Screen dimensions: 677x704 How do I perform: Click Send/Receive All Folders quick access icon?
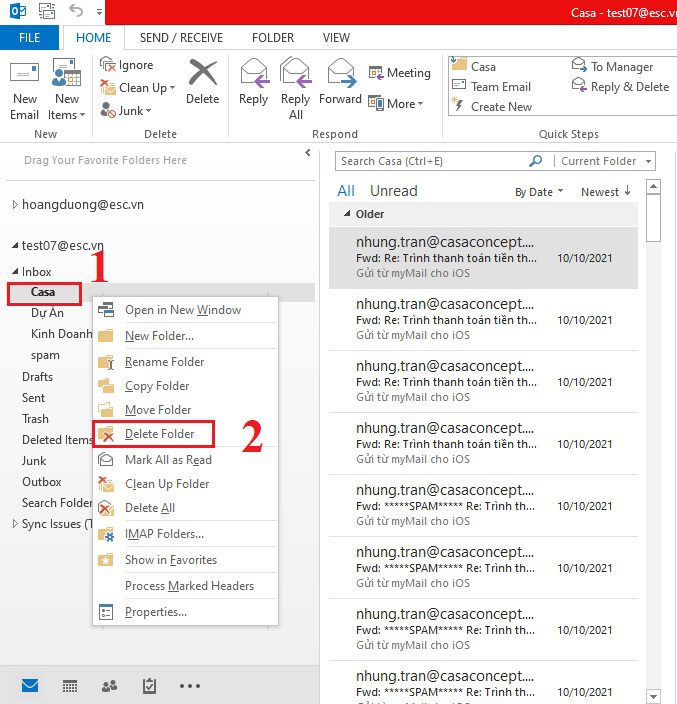pos(47,11)
